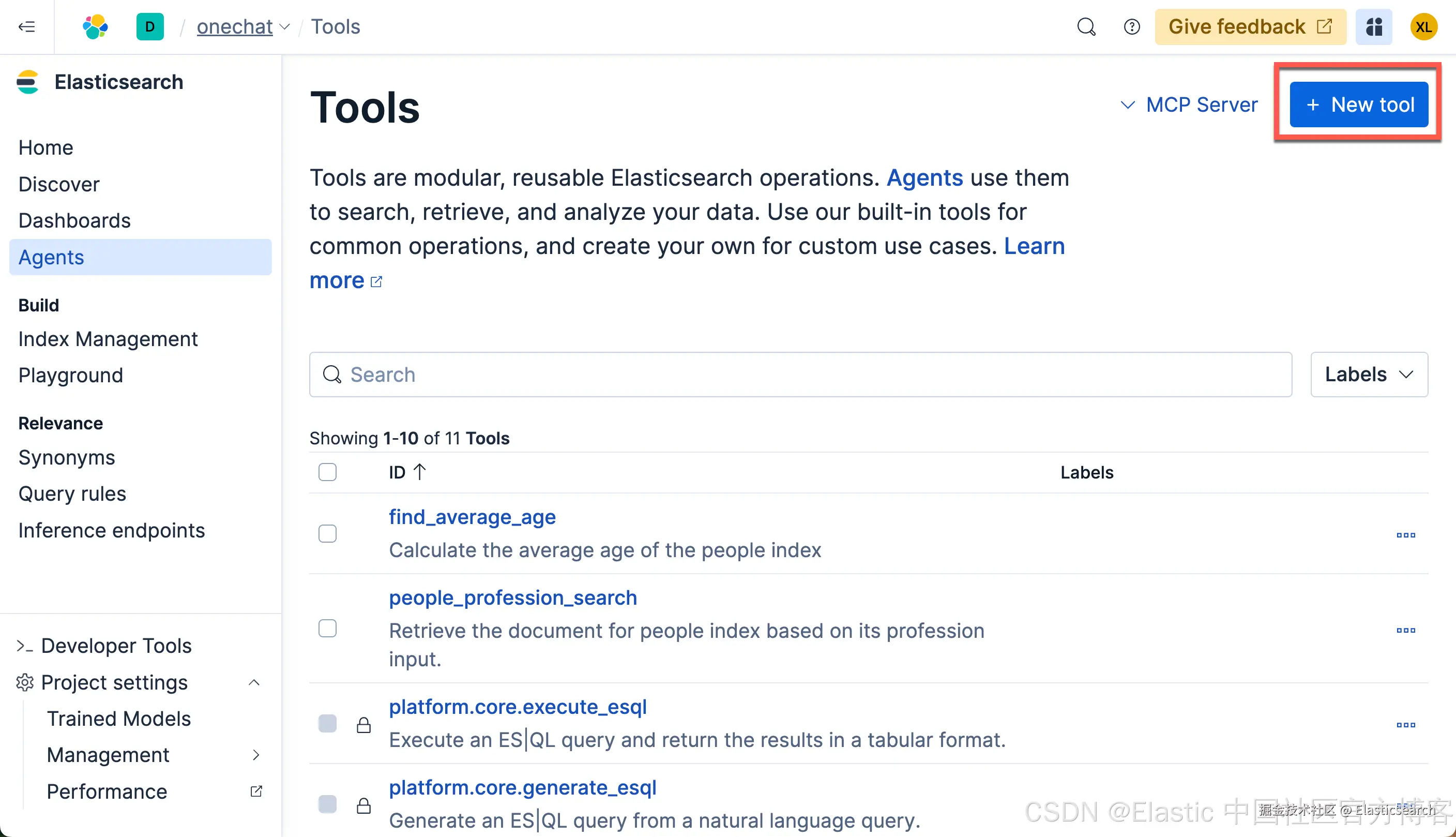
Task: Open the search magnifier in header
Action: (1086, 26)
